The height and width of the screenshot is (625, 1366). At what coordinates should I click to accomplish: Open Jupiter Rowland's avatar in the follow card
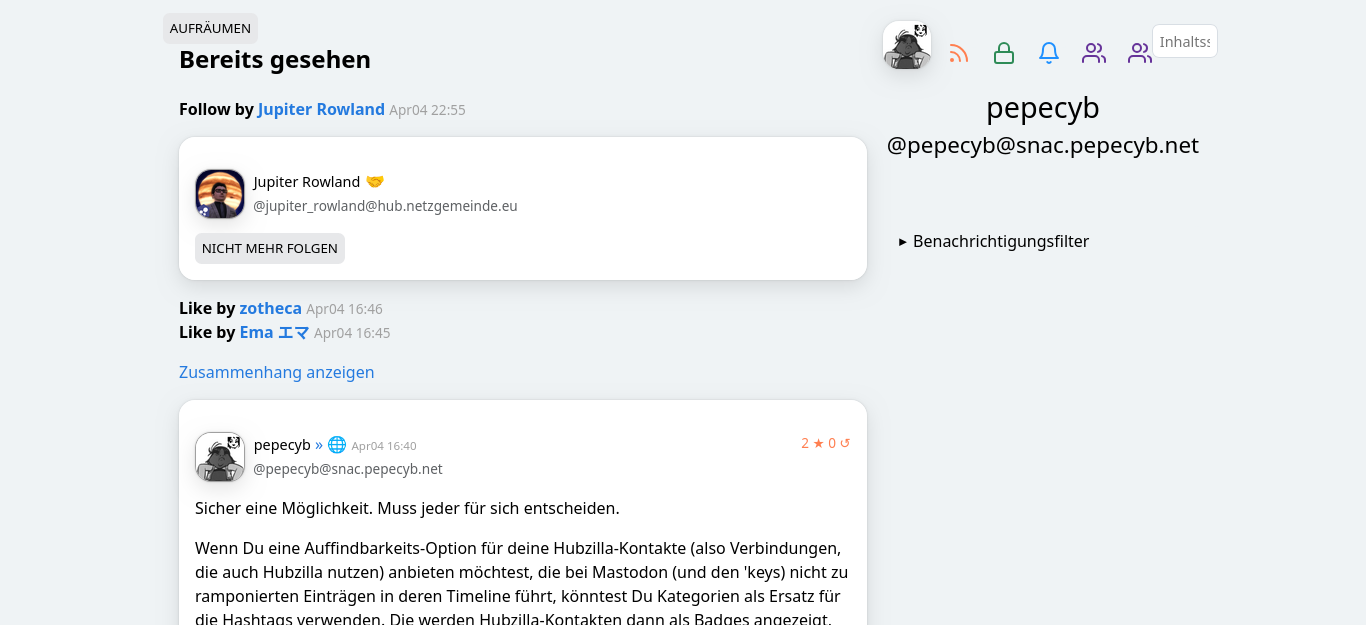[220, 194]
